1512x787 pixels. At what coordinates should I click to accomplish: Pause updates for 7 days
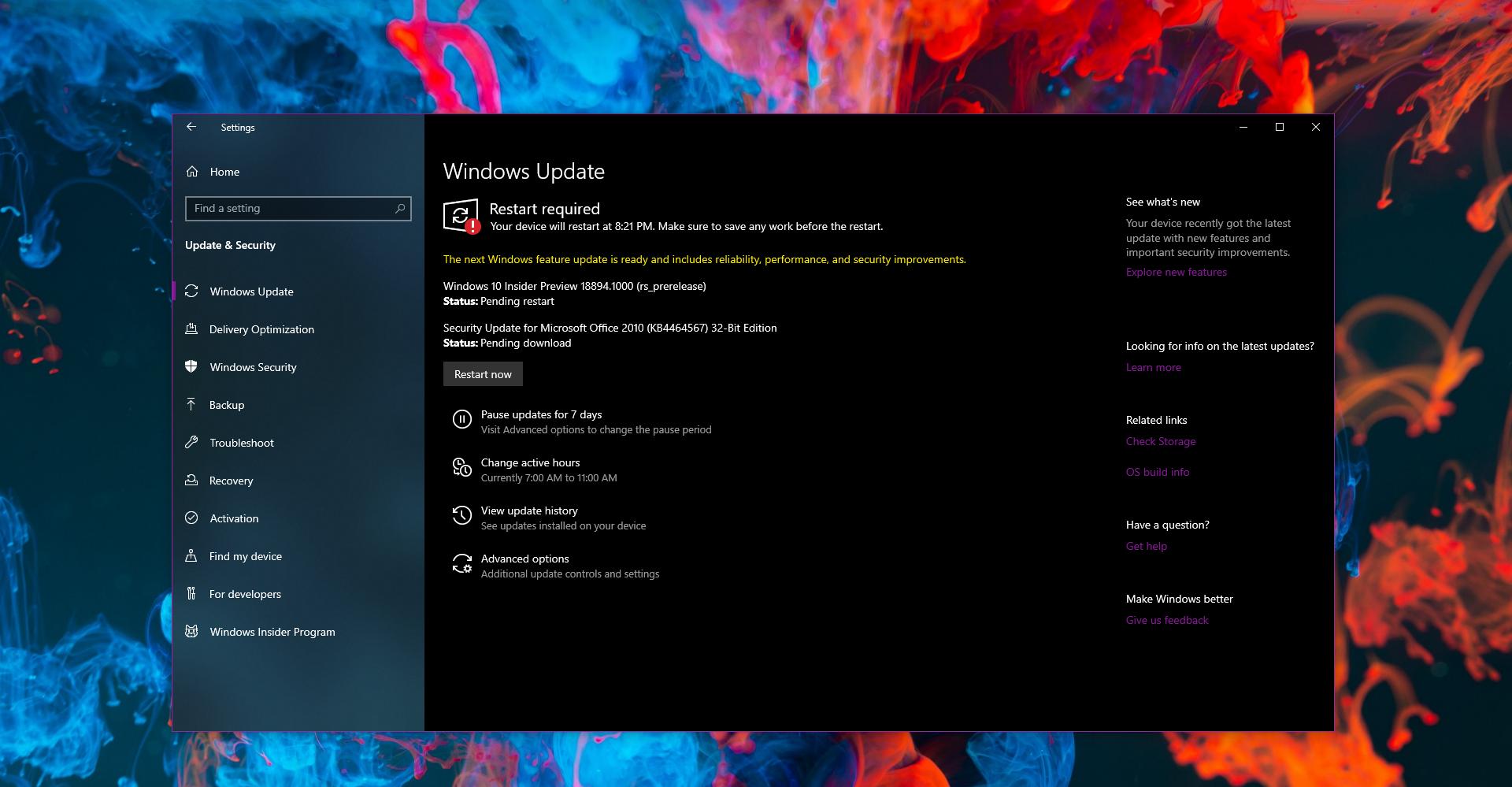click(541, 414)
